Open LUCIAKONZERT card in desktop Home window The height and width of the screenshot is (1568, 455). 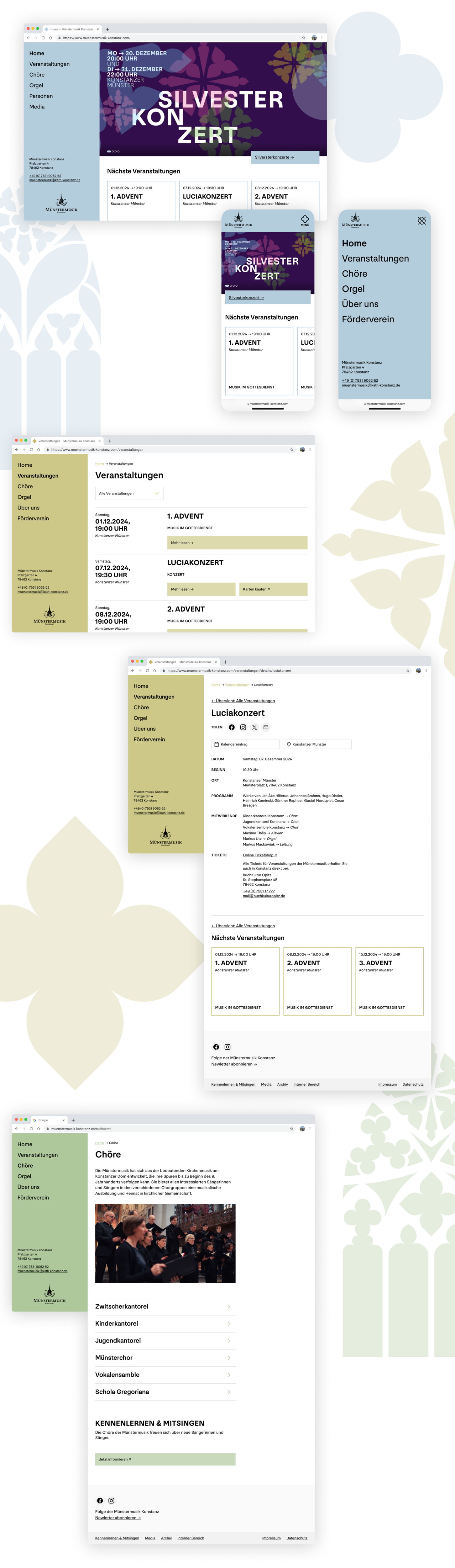(x=213, y=201)
